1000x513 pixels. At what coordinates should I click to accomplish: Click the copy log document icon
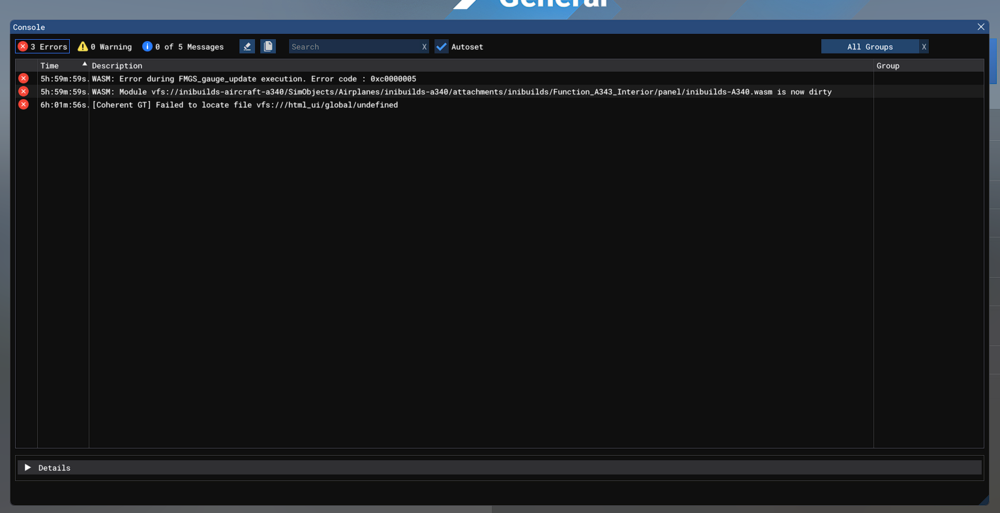(268, 47)
